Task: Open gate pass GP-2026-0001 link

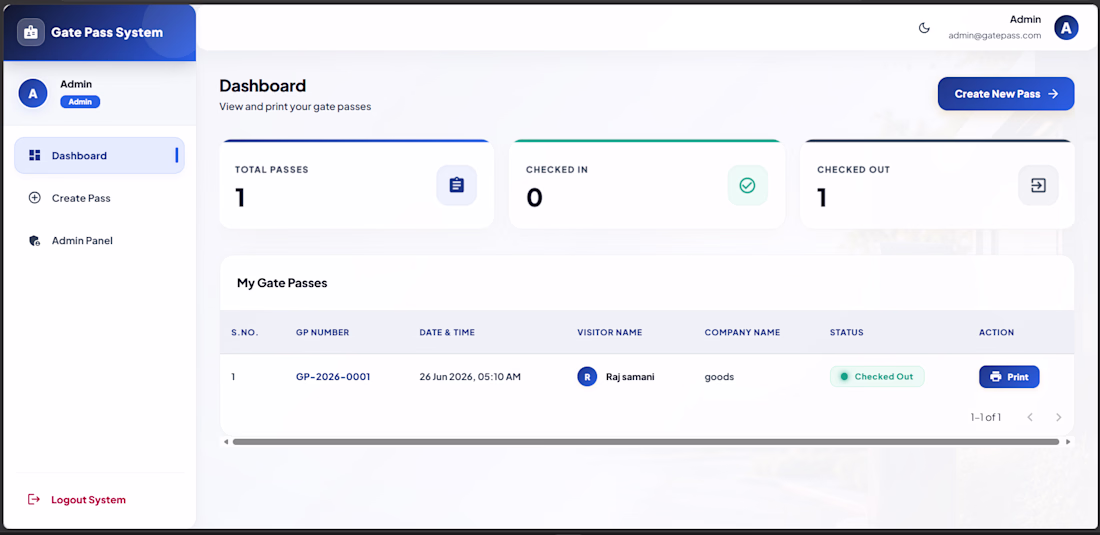Action: tap(333, 377)
